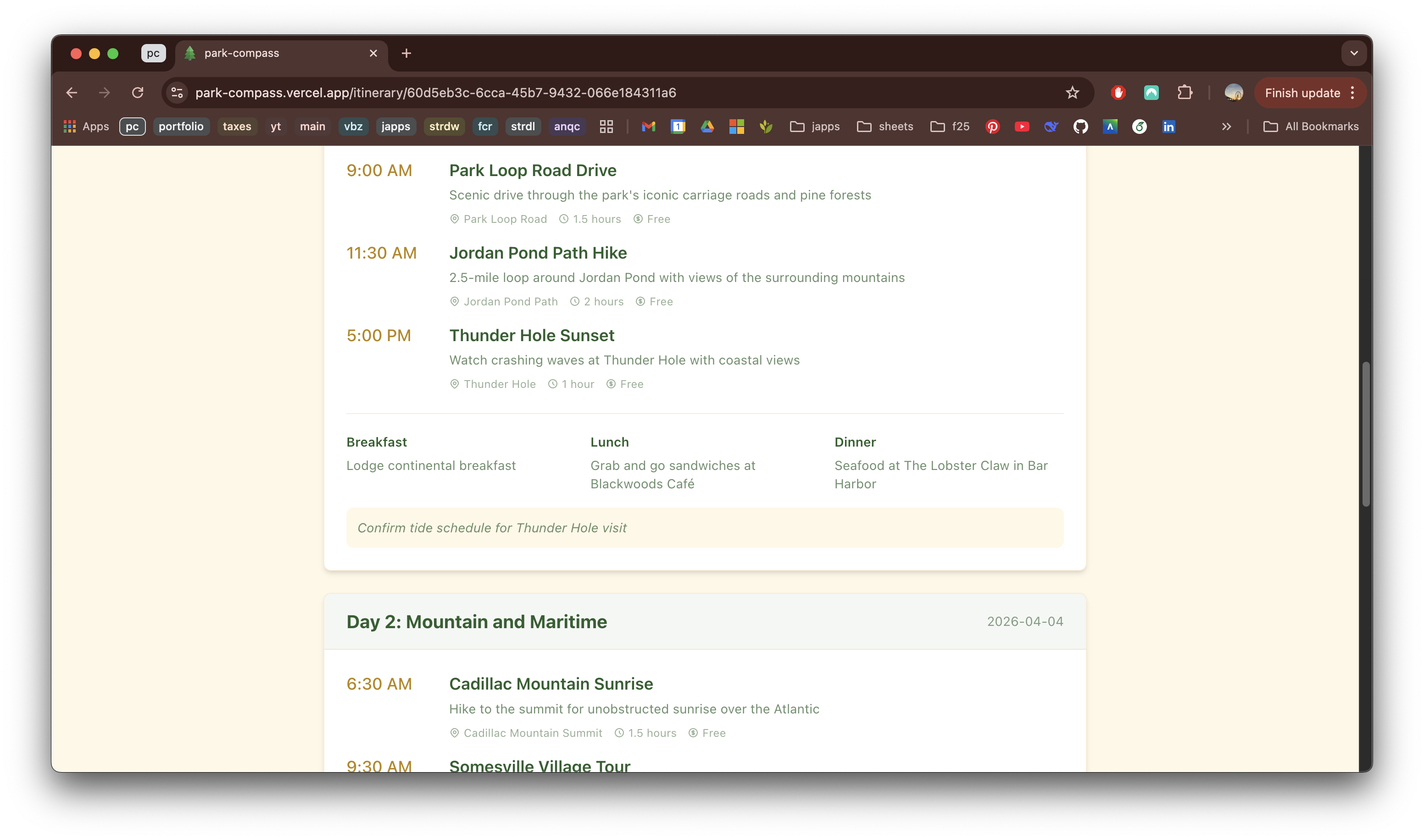Screen dimensions: 1424x840
Task: Open the YouTube bookmark
Action: tap(1022, 126)
